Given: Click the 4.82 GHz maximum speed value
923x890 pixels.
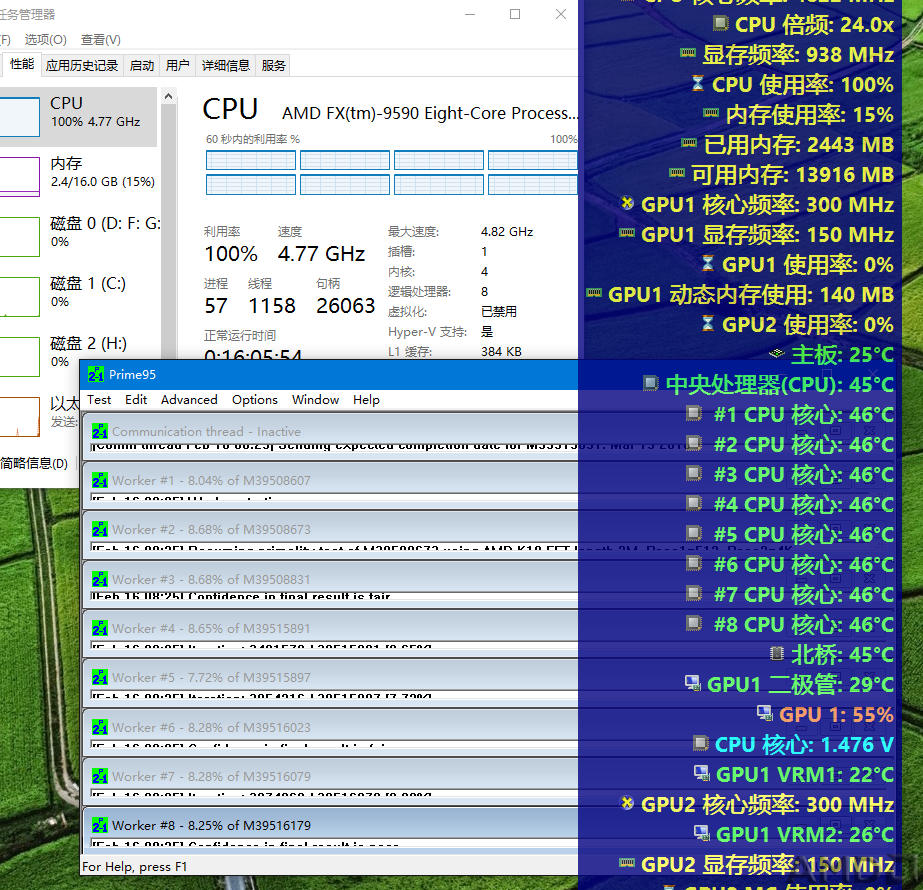Looking at the screenshot, I should point(507,231).
